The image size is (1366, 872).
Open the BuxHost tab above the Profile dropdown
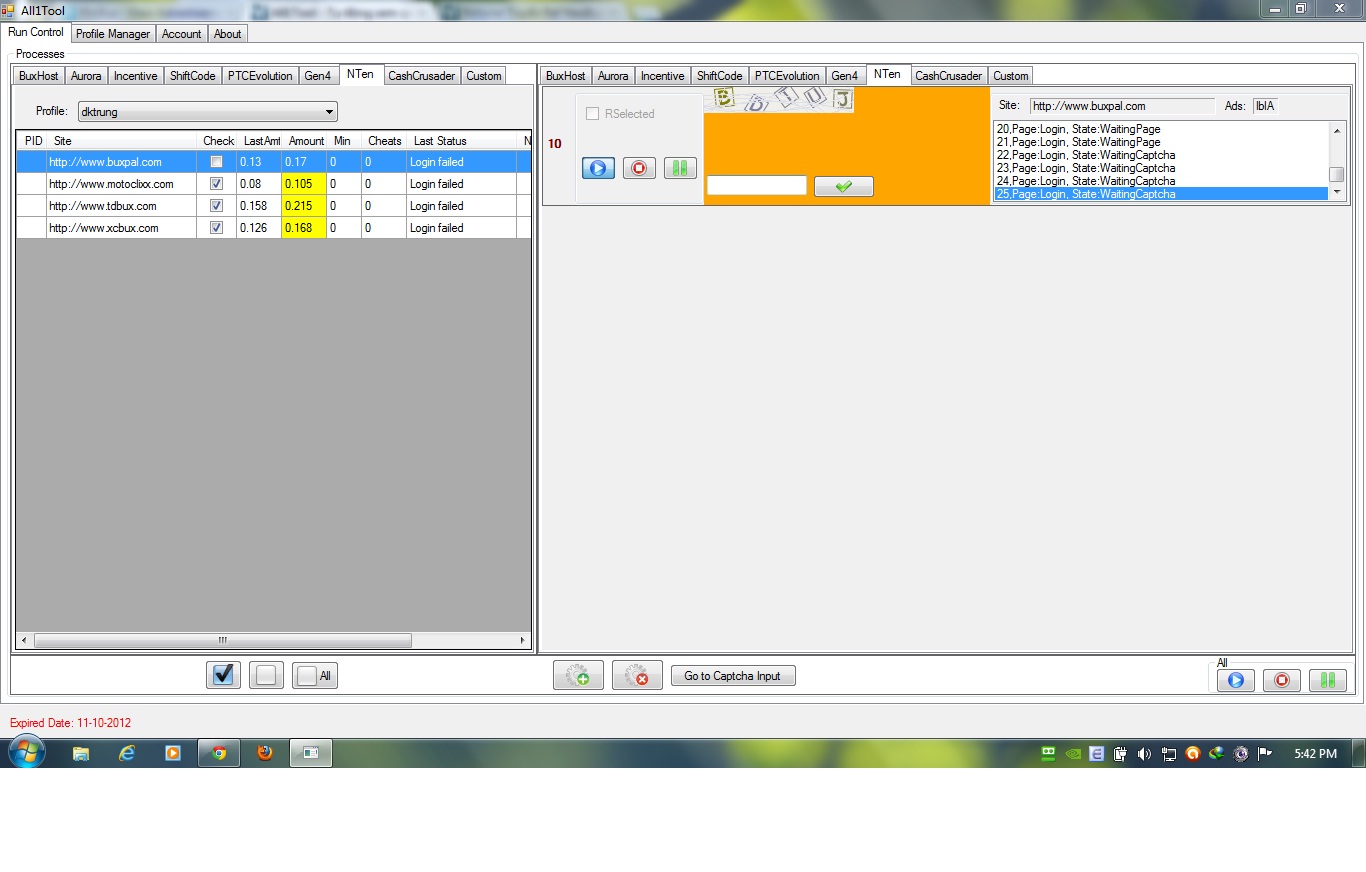pos(39,76)
